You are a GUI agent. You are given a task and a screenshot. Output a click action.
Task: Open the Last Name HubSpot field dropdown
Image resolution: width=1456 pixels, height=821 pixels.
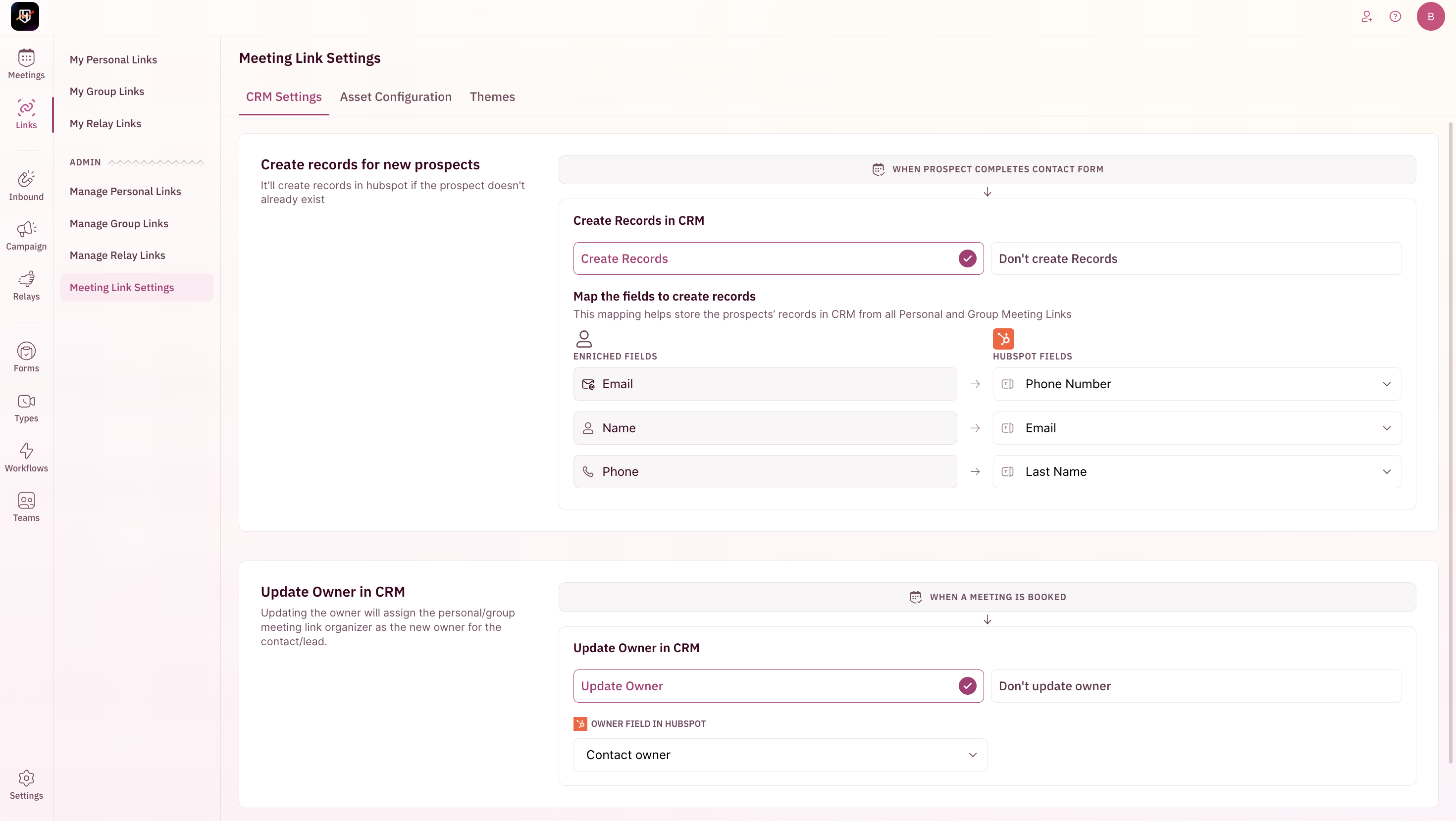[x=1196, y=471]
